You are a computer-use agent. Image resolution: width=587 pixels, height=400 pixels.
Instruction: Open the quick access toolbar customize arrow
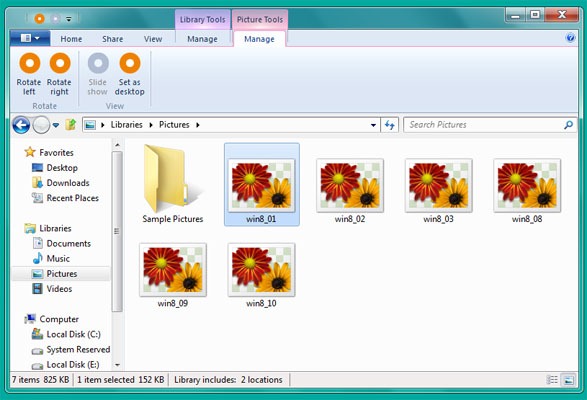tap(69, 19)
